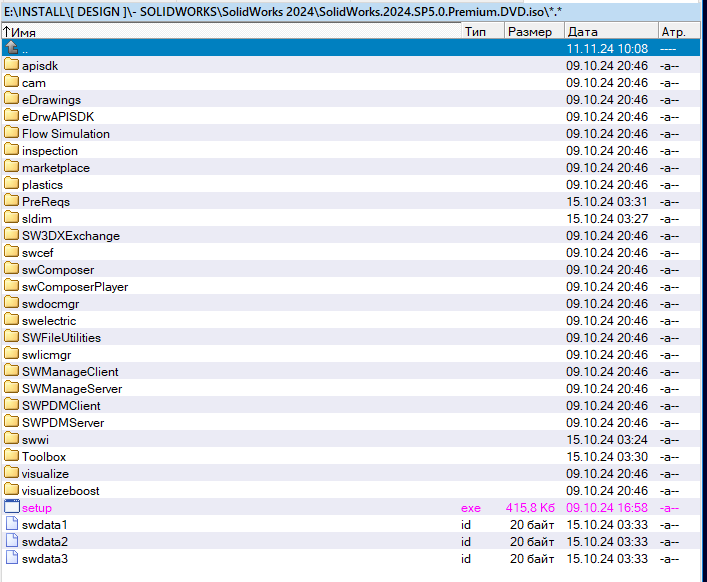Click the apisdk date 09.10.24 20:46
Image resolution: width=707 pixels, height=582 pixels.
(x=607, y=66)
